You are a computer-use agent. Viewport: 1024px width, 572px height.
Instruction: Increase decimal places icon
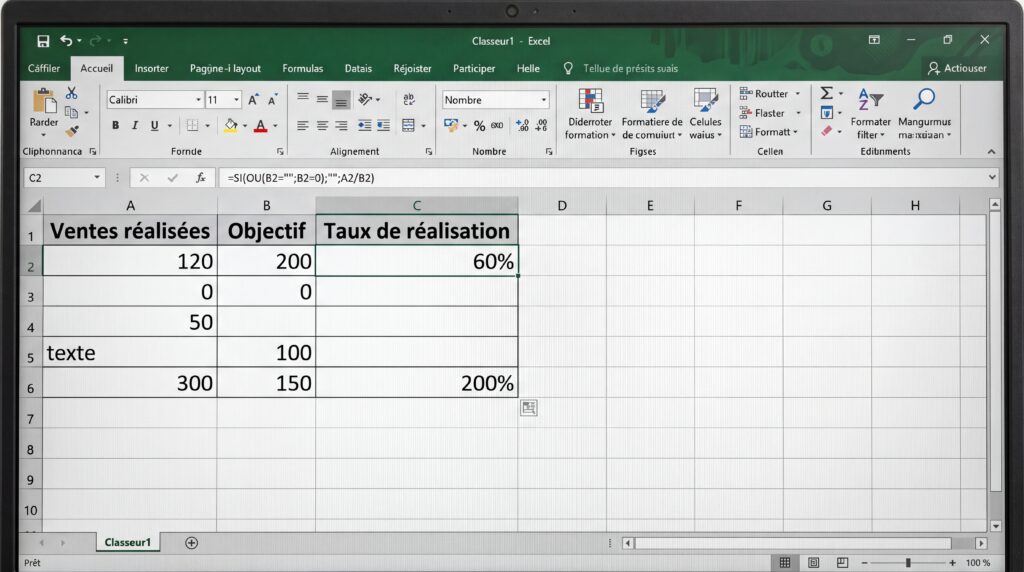(x=522, y=125)
